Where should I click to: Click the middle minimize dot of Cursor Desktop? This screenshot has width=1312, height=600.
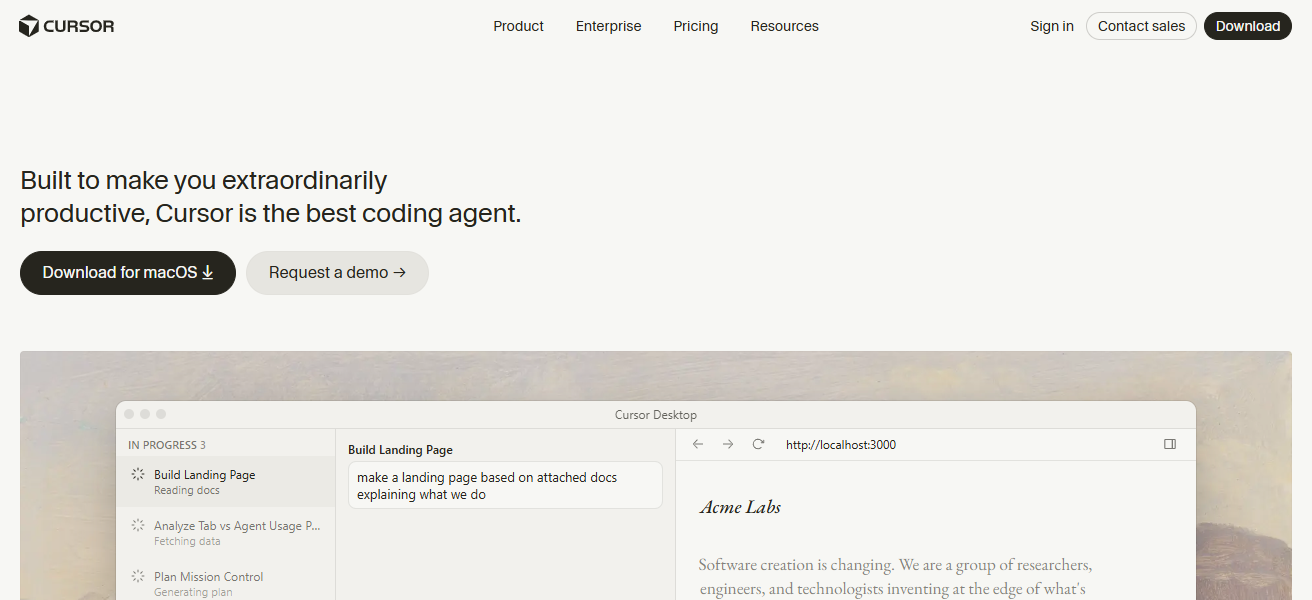[145, 414]
